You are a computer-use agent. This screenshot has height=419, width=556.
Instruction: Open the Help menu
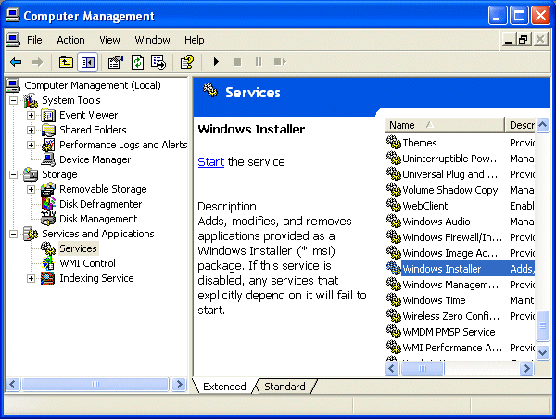194,40
